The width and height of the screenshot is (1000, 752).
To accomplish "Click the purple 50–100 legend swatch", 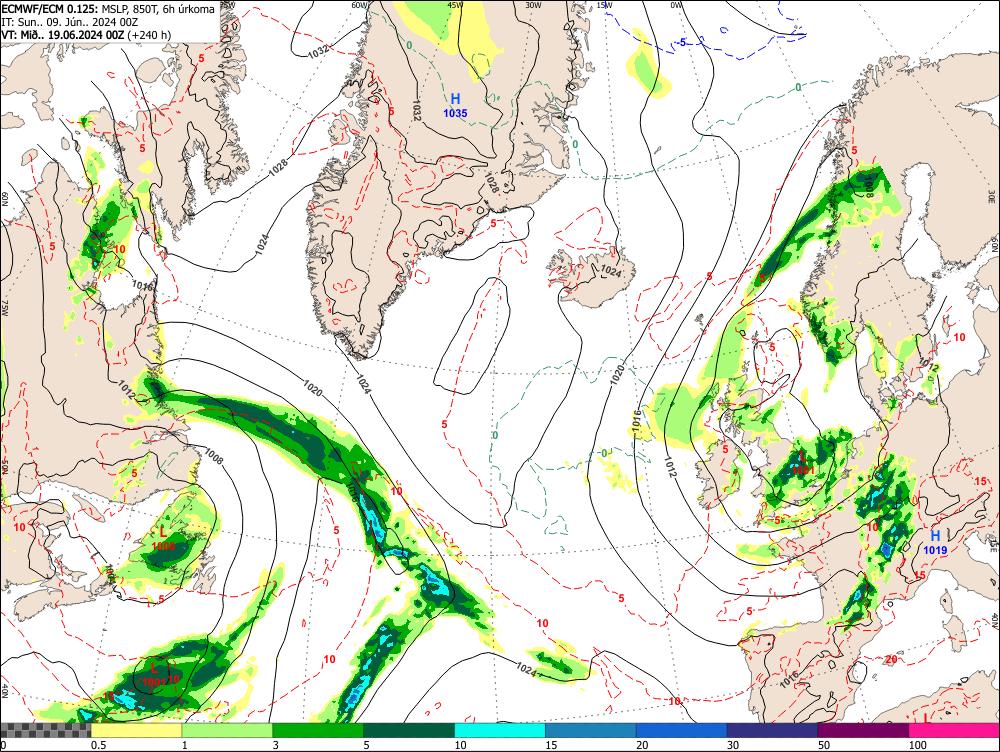I will click(x=864, y=730).
